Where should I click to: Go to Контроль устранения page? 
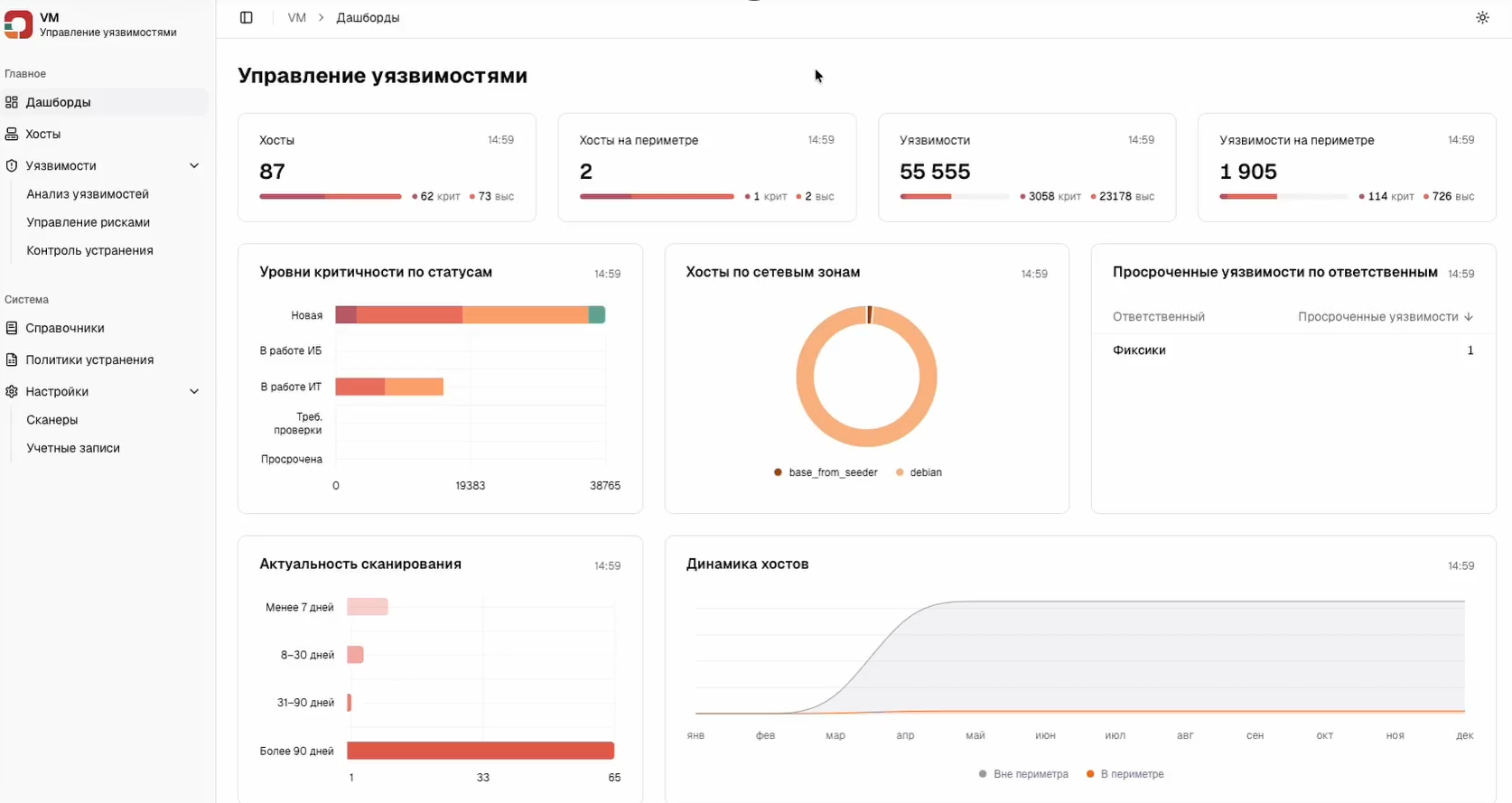click(x=89, y=250)
